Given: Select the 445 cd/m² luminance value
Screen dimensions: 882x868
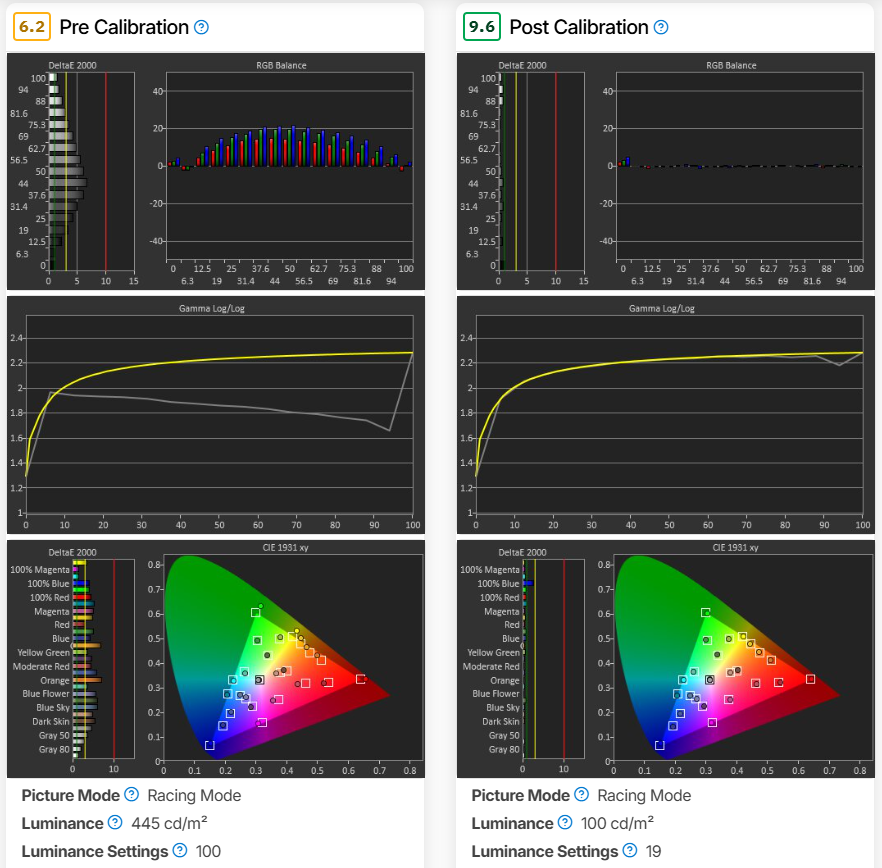Looking at the screenshot, I should pyautogui.click(x=169, y=824).
